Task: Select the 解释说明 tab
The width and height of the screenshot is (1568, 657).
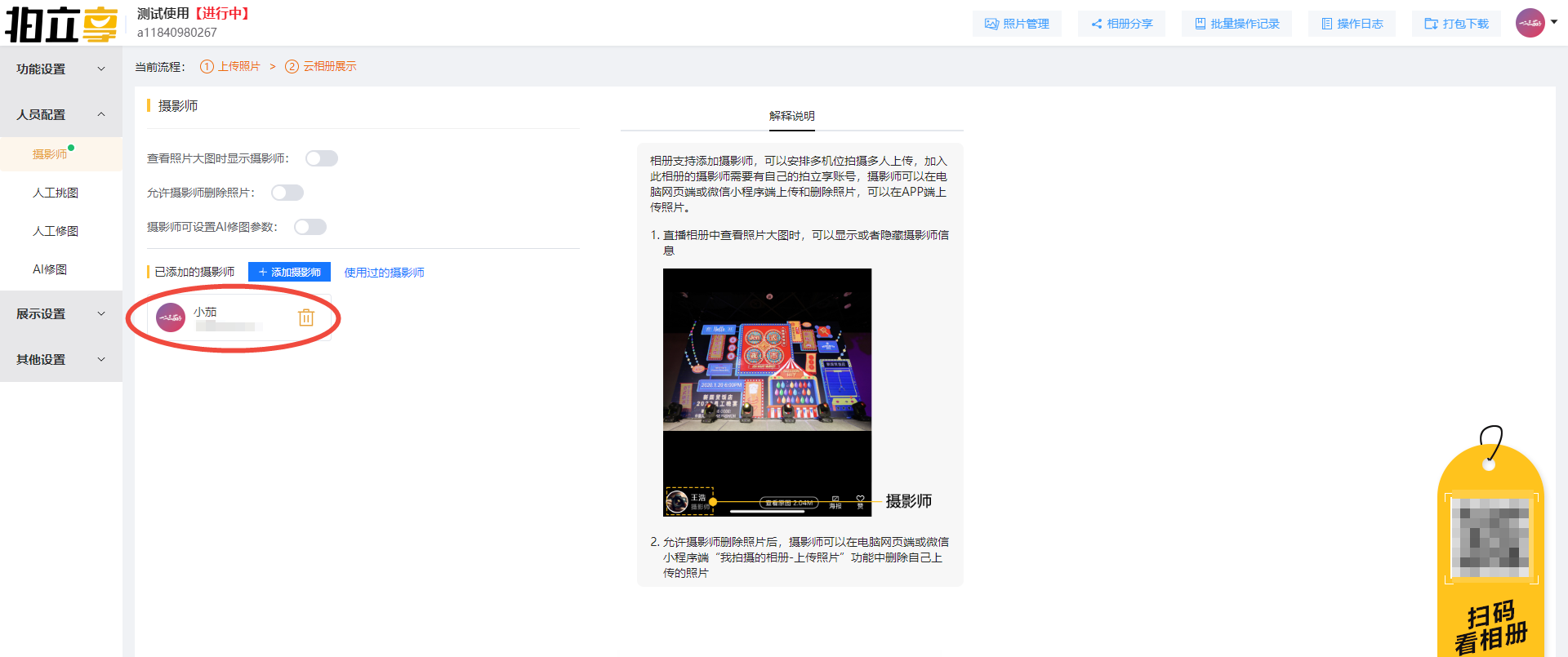Action: click(792, 116)
